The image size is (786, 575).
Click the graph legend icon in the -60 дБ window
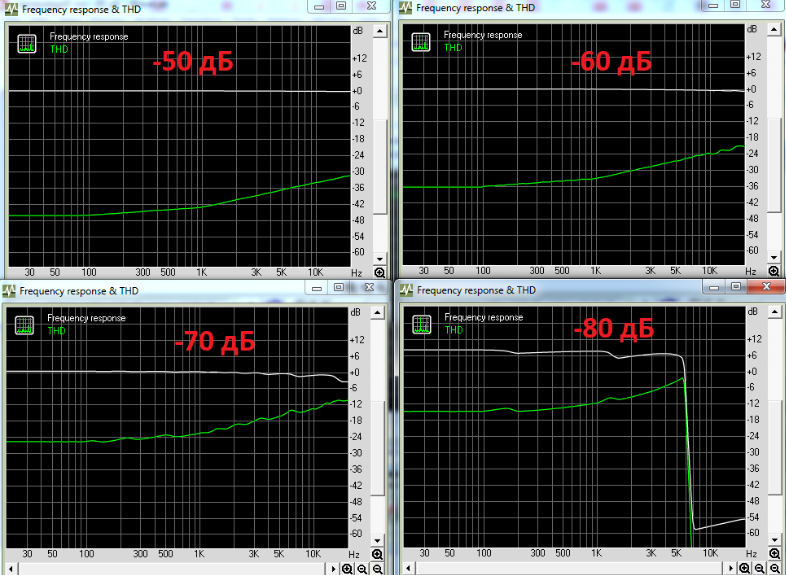click(x=421, y=41)
